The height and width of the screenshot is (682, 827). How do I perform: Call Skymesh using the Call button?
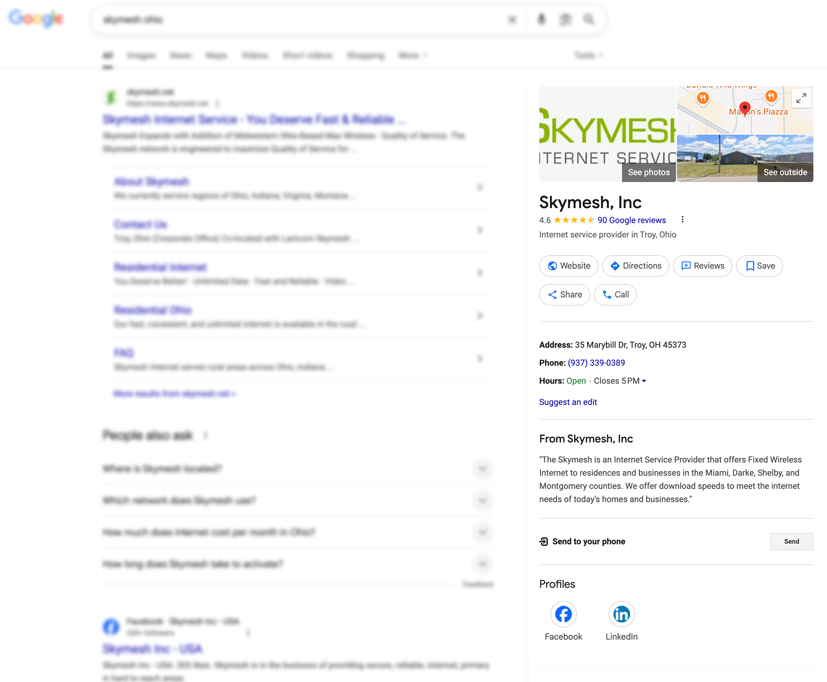click(615, 294)
